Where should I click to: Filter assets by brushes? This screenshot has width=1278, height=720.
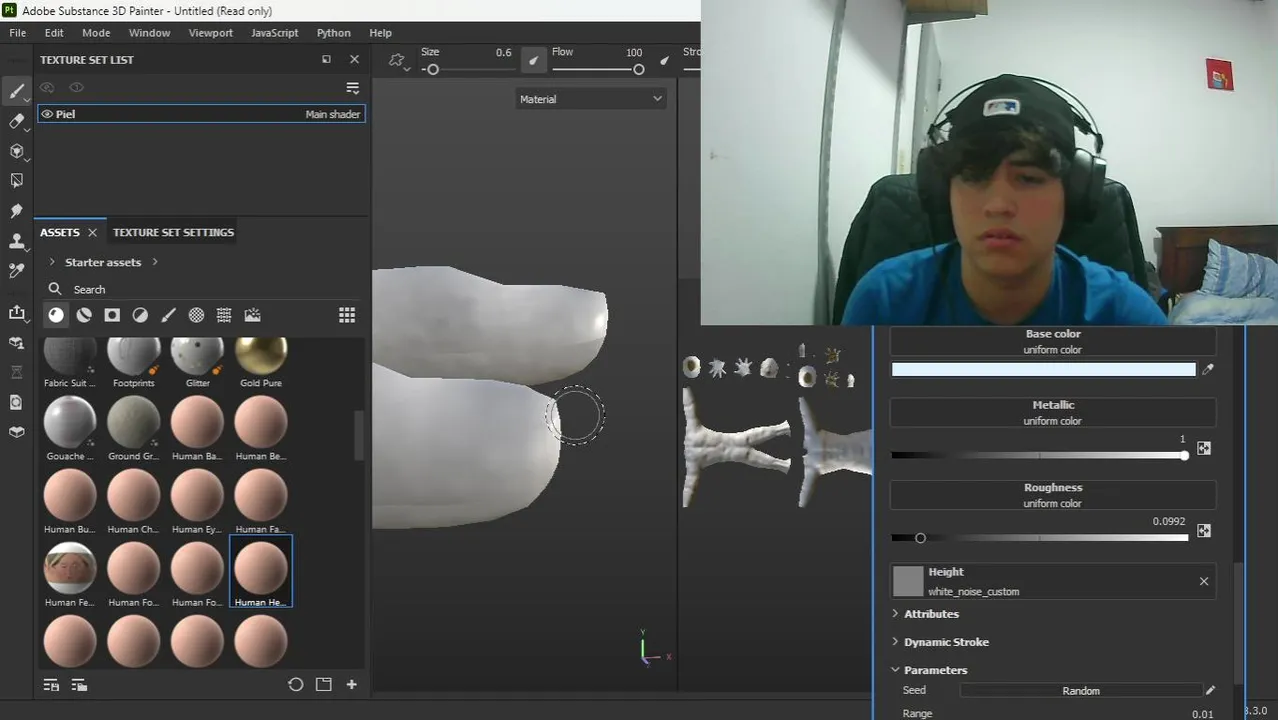click(x=168, y=315)
